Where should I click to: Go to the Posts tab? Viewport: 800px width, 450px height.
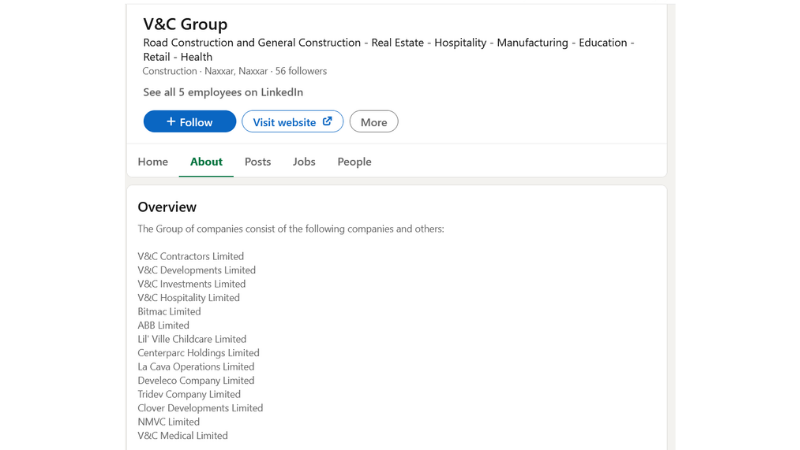[258, 162]
